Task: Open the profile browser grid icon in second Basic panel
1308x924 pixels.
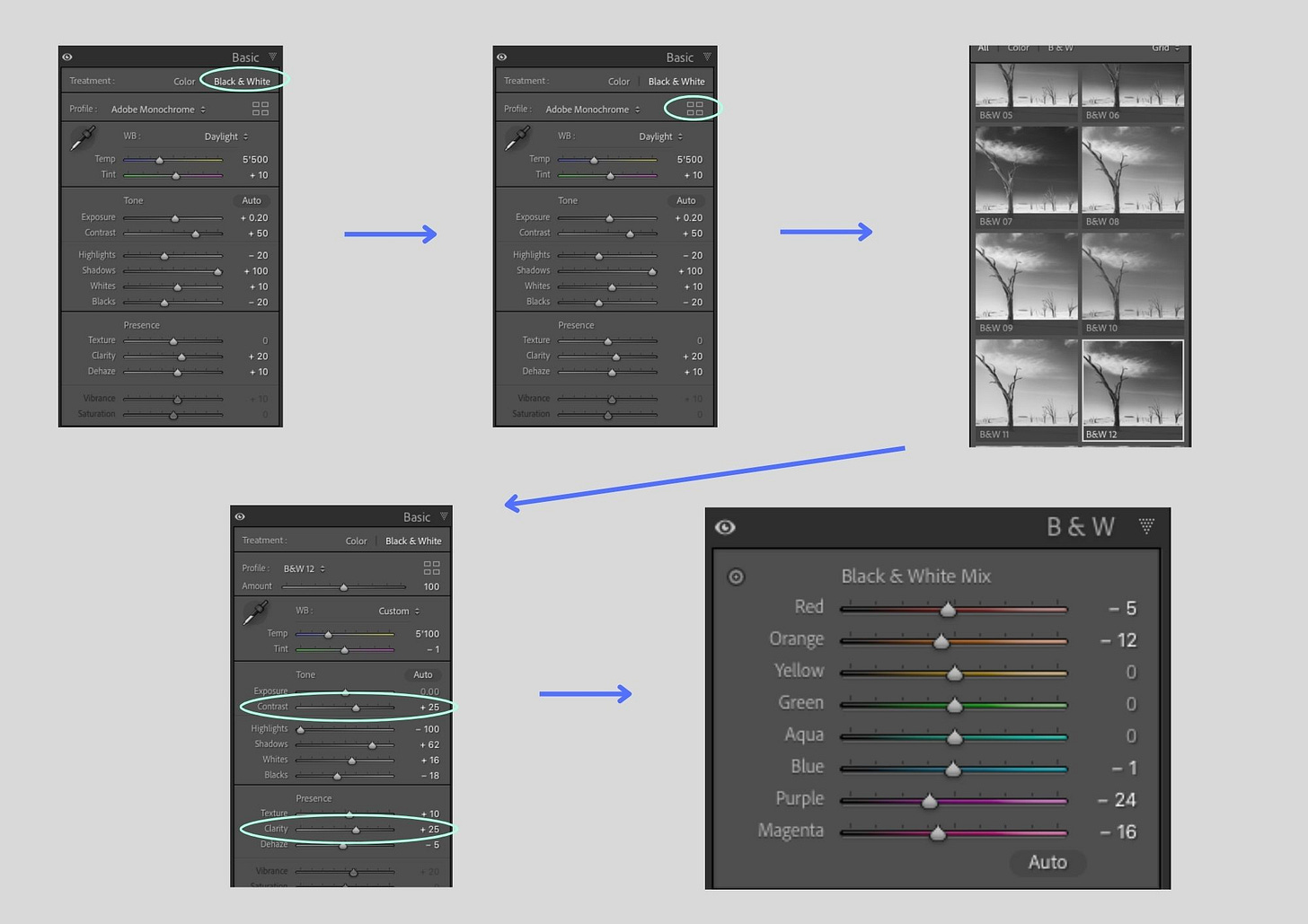Action: click(694, 108)
